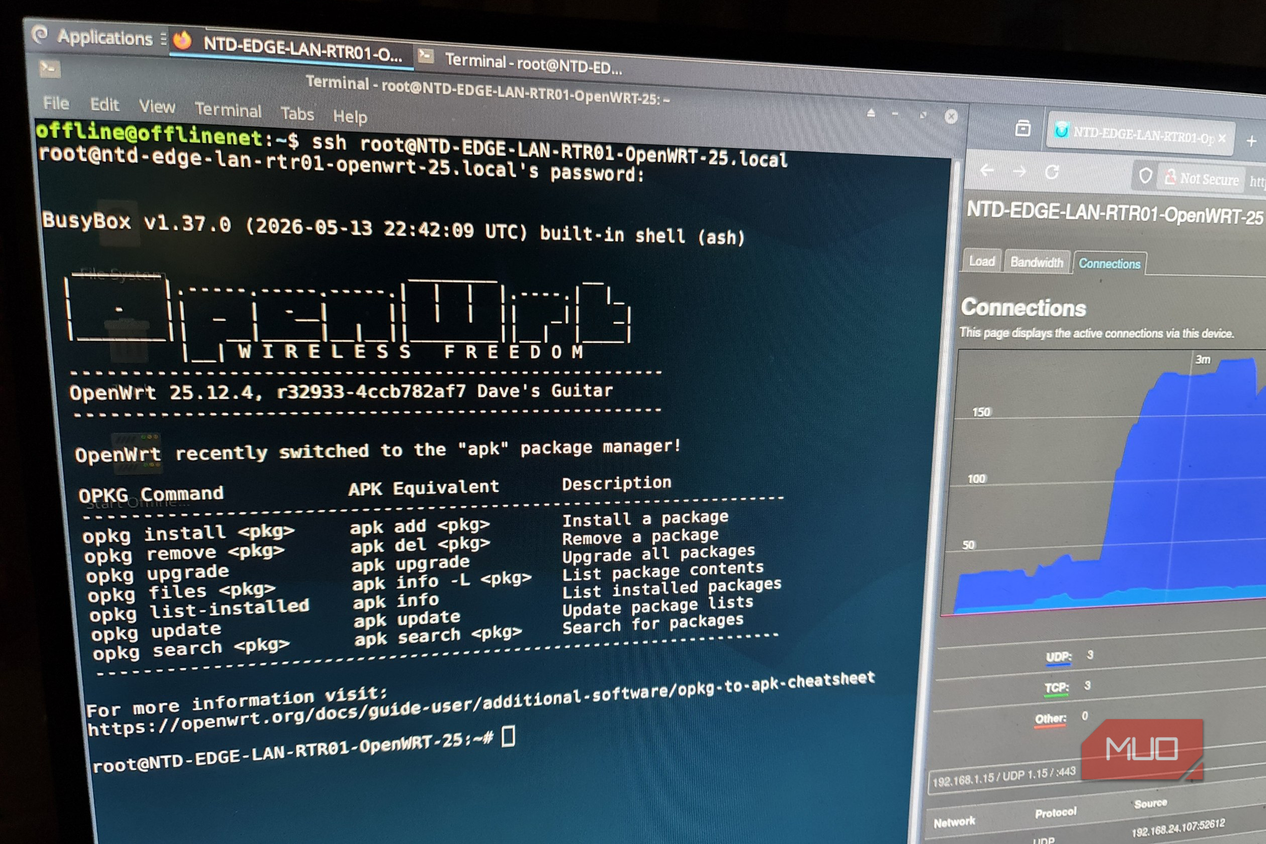
Task: Click the Terminal window maximize button
Action: tap(922, 115)
